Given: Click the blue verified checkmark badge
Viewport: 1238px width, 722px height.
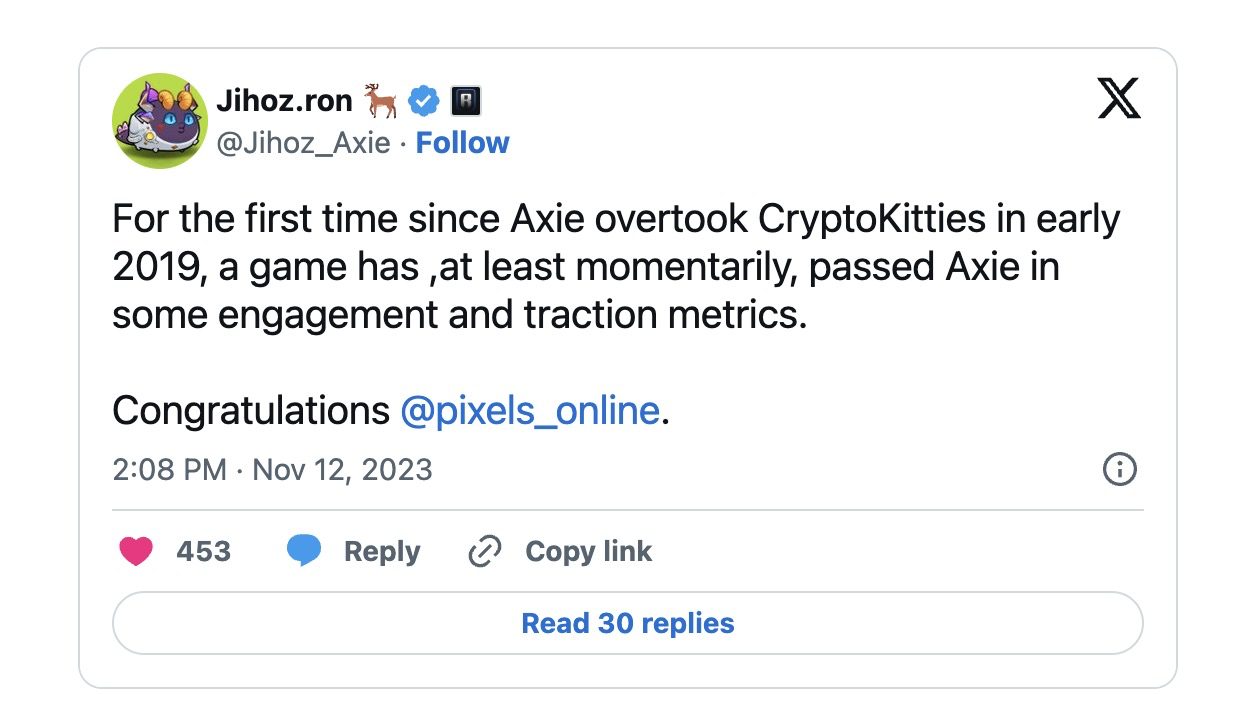Looking at the screenshot, I should pos(427,100).
